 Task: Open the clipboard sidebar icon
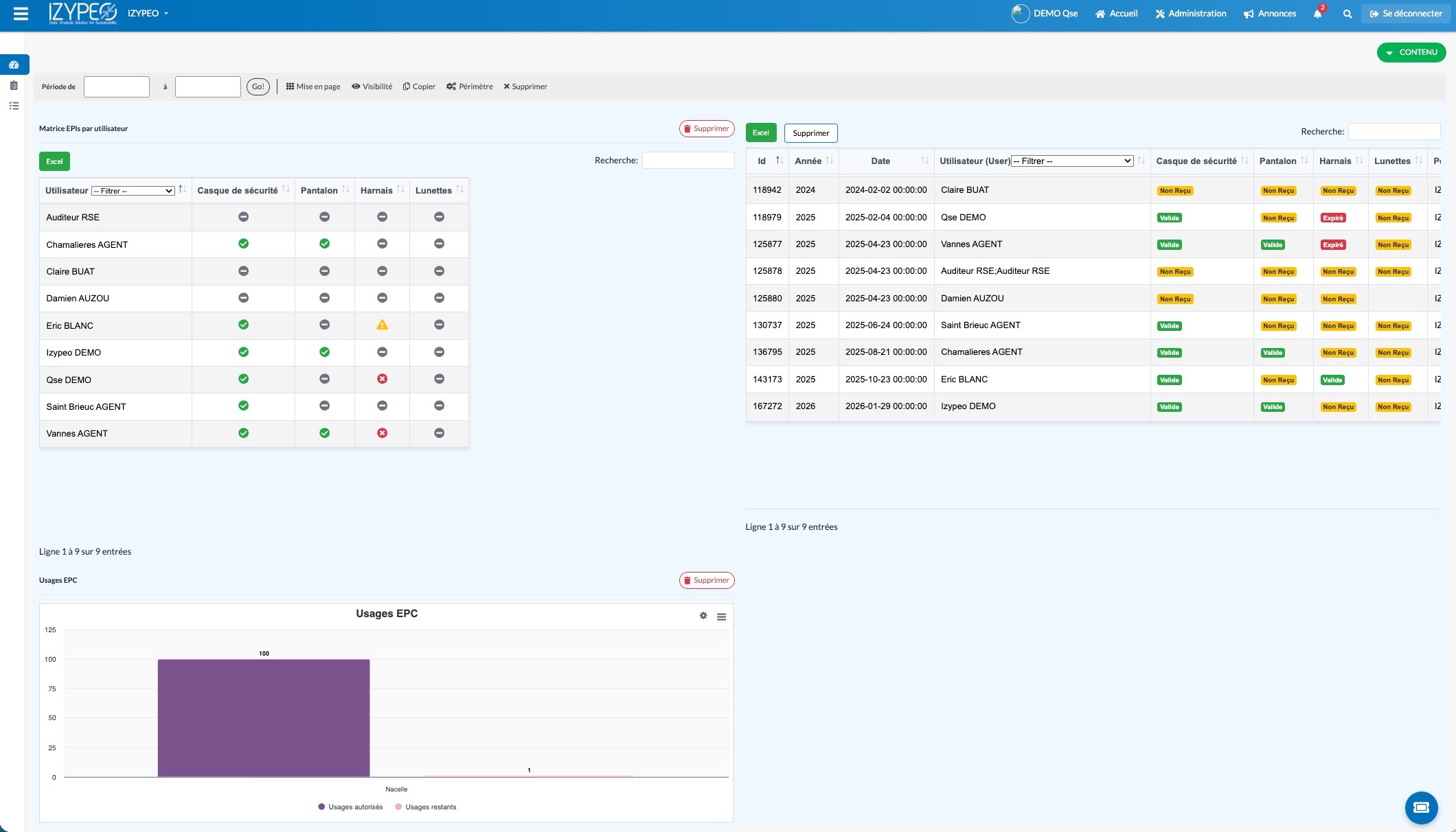pyautogui.click(x=14, y=85)
